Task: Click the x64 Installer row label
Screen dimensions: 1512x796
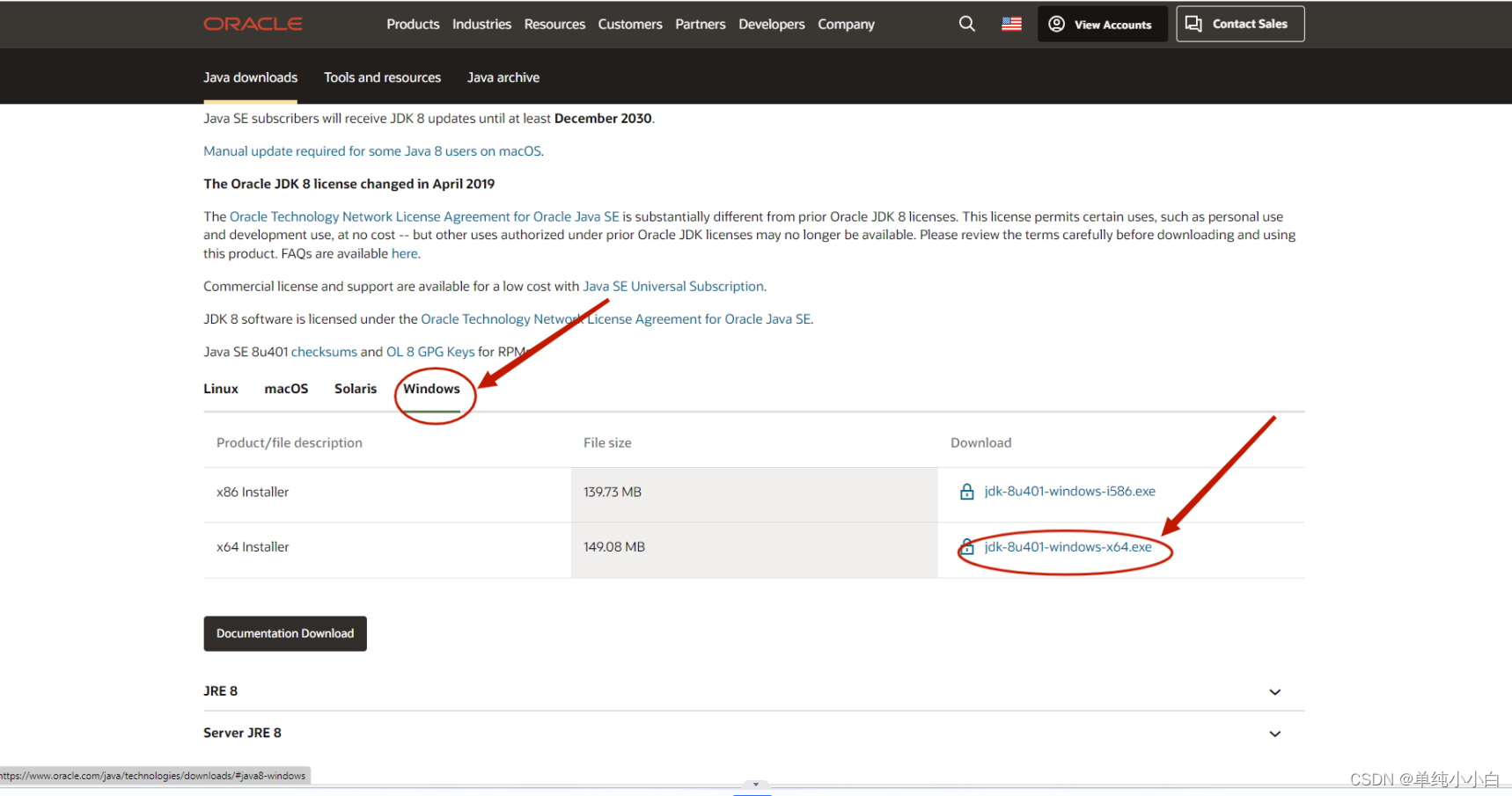Action: point(253,547)
